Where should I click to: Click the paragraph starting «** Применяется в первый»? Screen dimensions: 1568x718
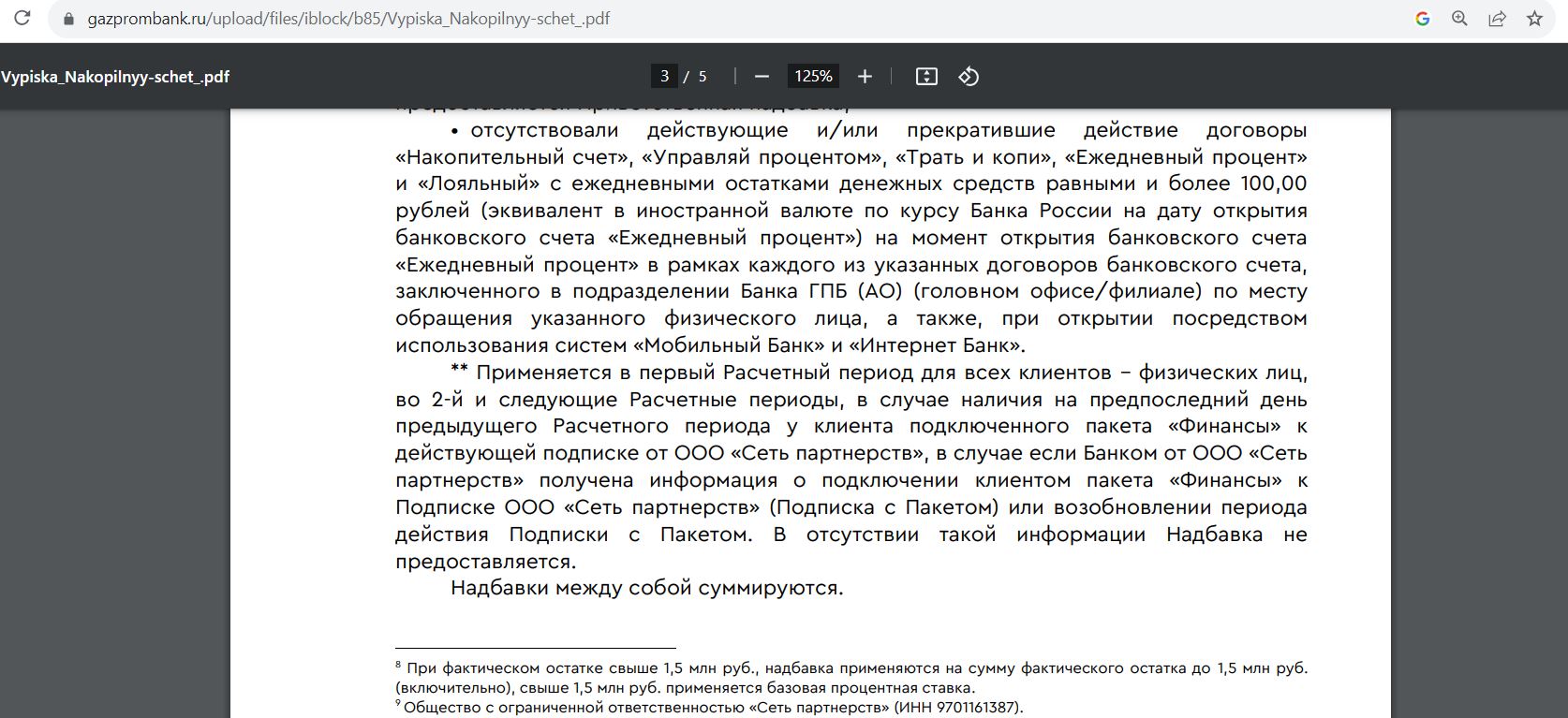pyautogui.click(x=851, y=467)
